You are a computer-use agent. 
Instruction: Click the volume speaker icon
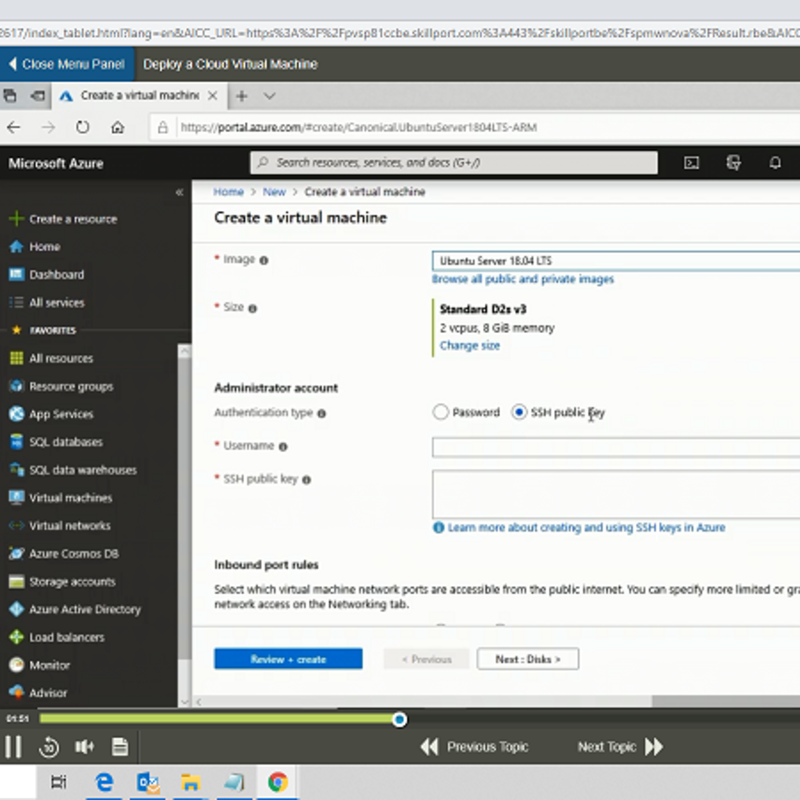click(84, 747)
